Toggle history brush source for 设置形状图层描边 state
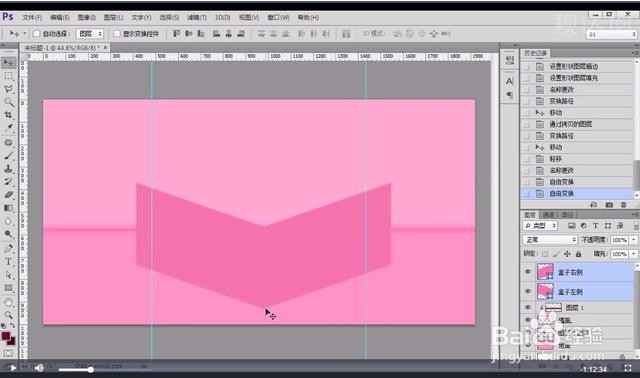The width and height of the screenshot is (640, 378). 527,66
